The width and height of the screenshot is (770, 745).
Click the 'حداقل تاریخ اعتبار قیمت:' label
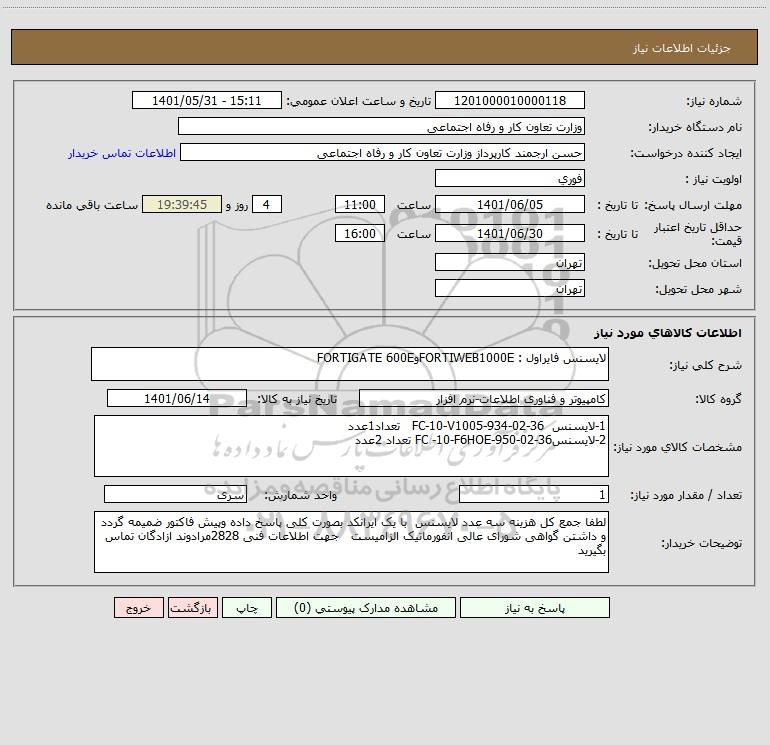[x=697, y=234]
